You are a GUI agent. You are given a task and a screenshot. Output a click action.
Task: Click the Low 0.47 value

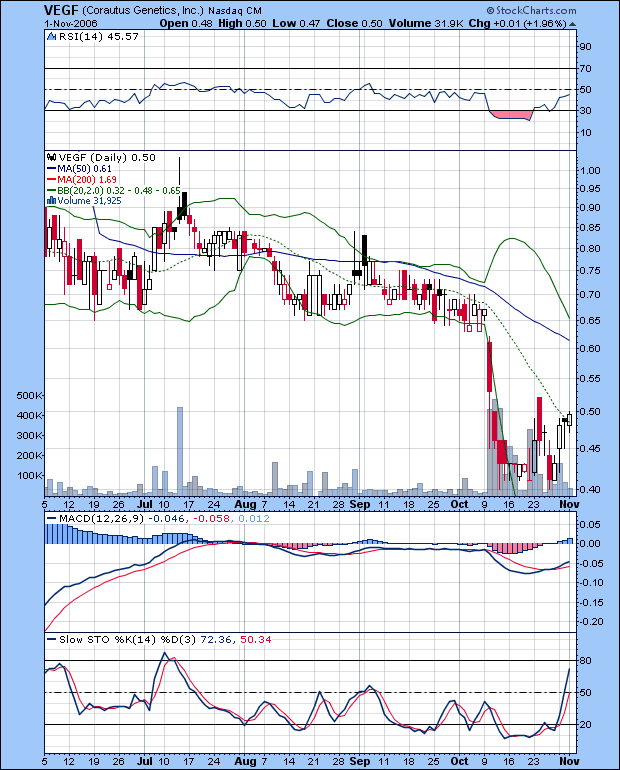[x=296, y=24]
